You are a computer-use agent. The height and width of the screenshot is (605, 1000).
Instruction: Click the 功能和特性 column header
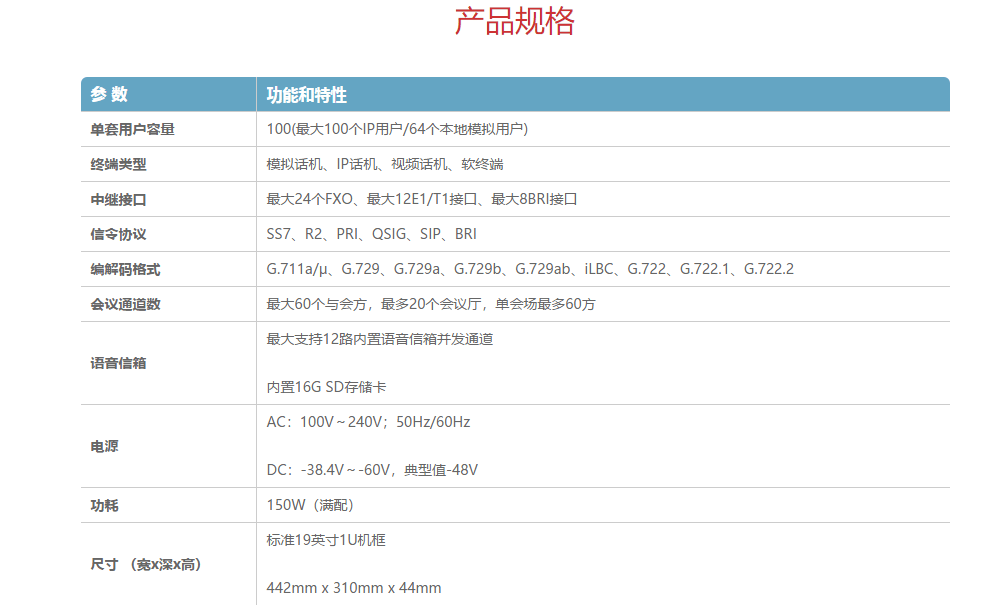[307, 95]
